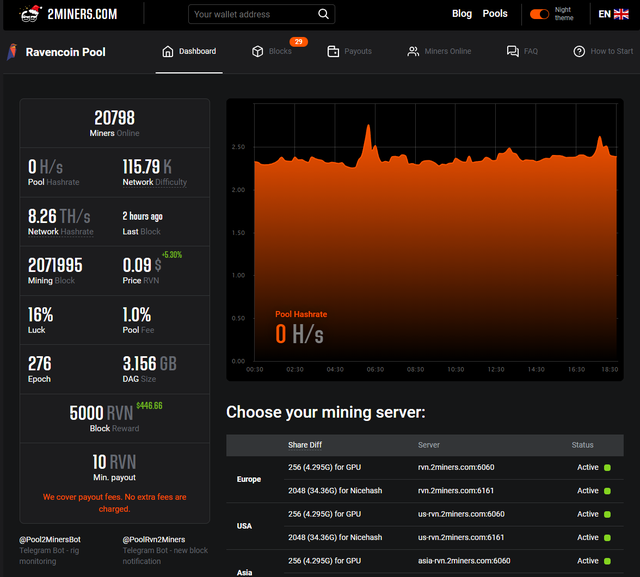Click the wallet address search field

click(x=262, y=14)
